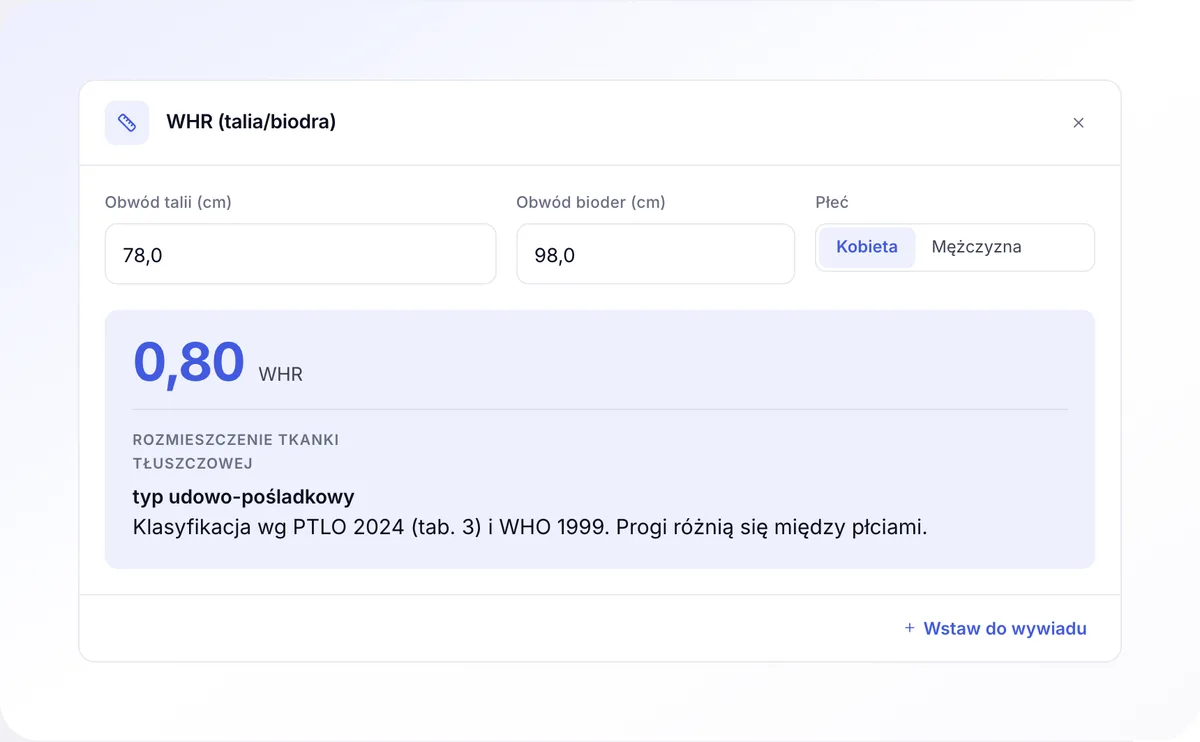Viewport: 1200px width, 742px height.
Task: Click the Płeć label
Action: tap(832, 202)
